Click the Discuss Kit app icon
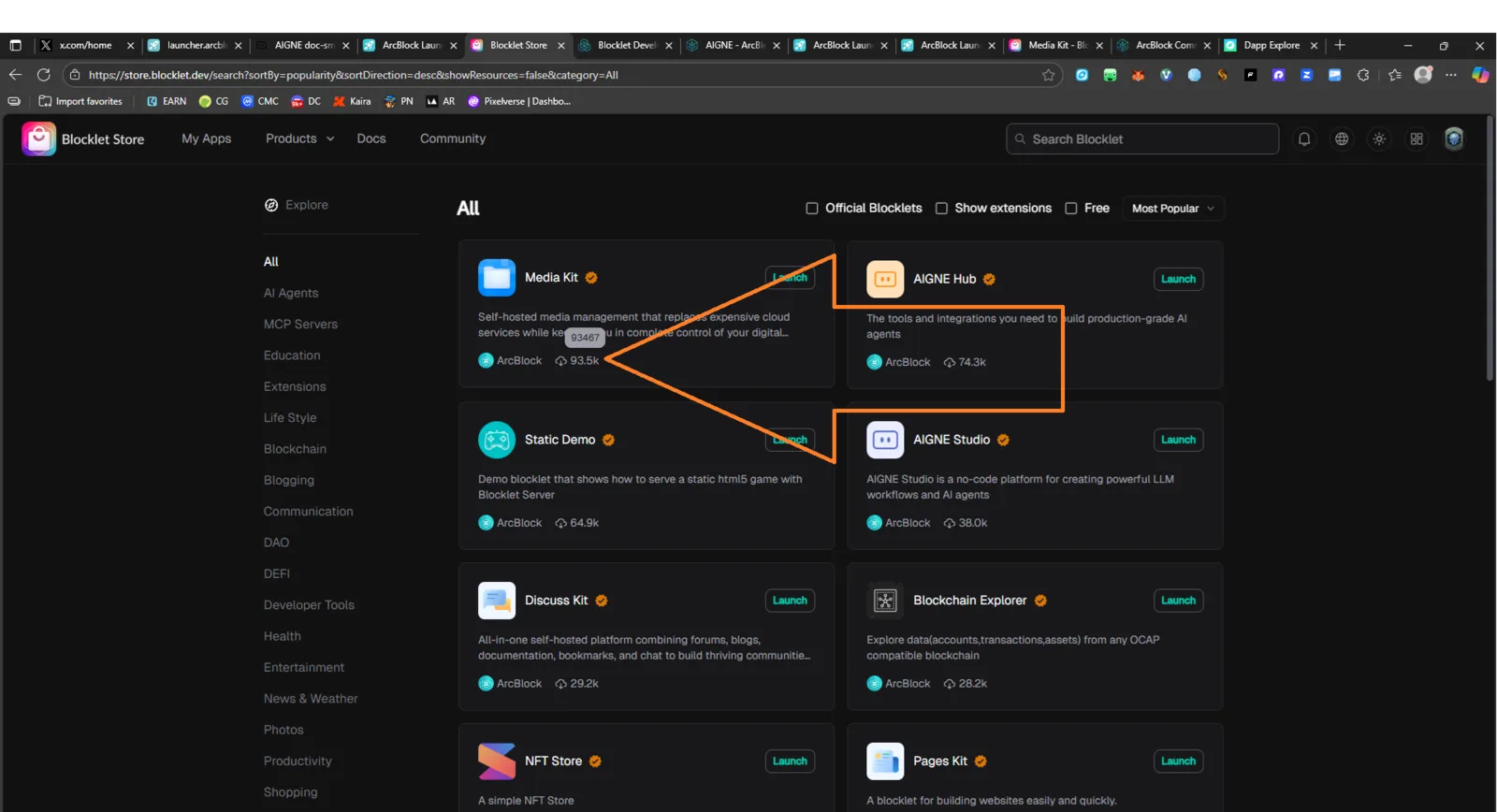This screenshot has height=812, width=1497. click(497, 601)
